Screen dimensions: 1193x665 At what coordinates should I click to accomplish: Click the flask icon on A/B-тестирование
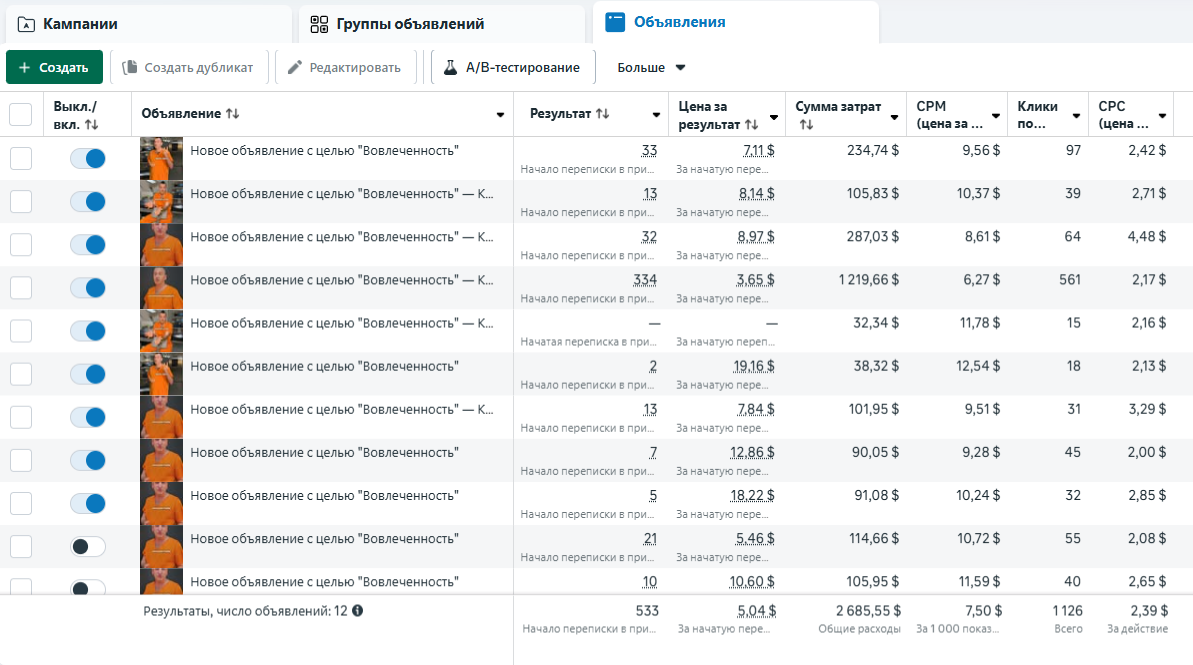[452, 67]
